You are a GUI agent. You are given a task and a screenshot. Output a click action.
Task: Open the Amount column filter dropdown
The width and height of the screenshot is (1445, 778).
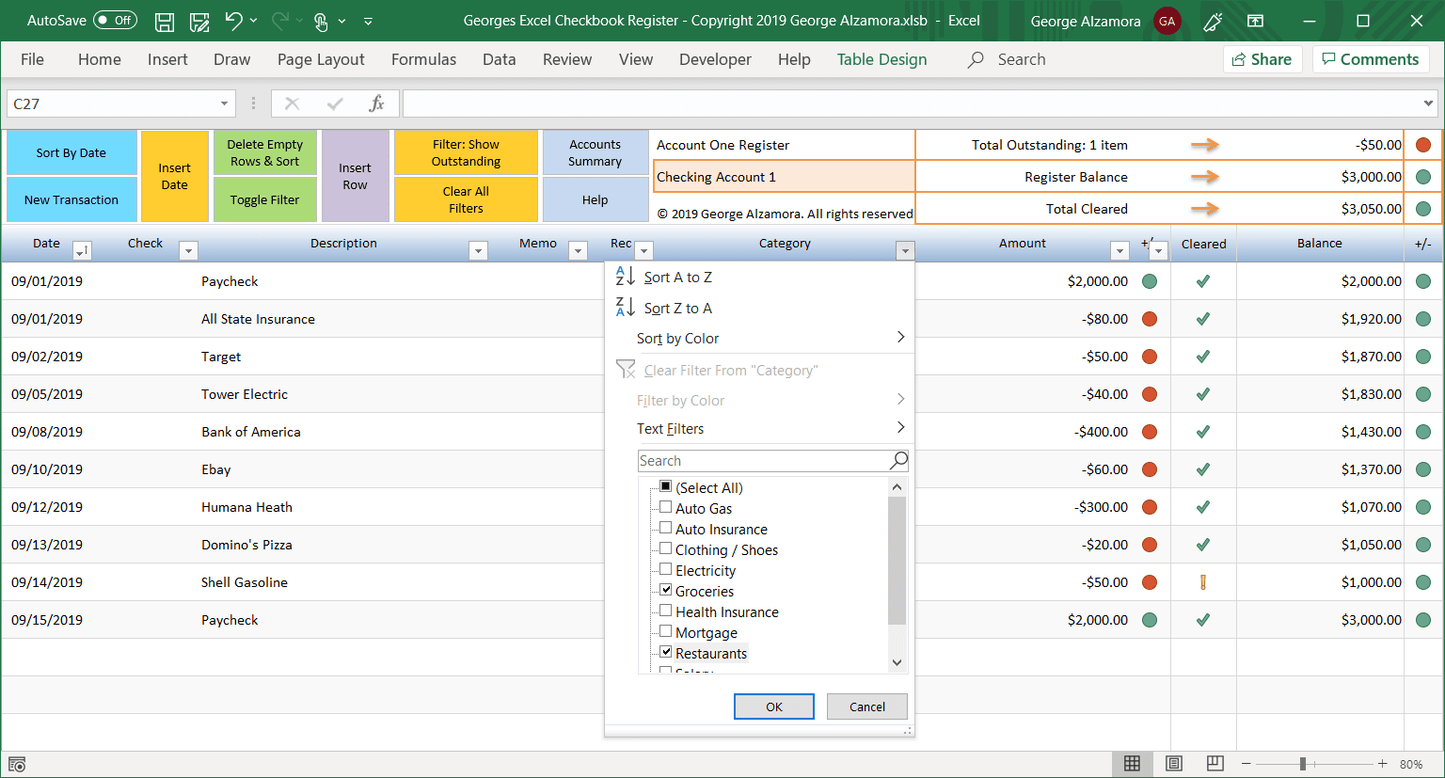pyautogui.click(x=1119, y=251)
